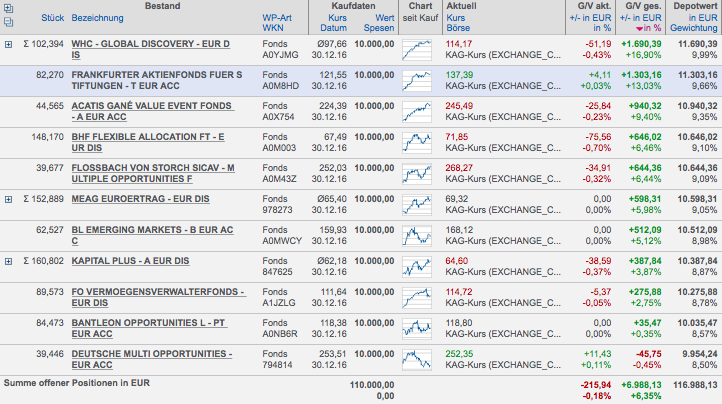The width and height of the screenshot is (722, 404).
Task: Click Stück value 148,170
Action: tap(47, 137)
